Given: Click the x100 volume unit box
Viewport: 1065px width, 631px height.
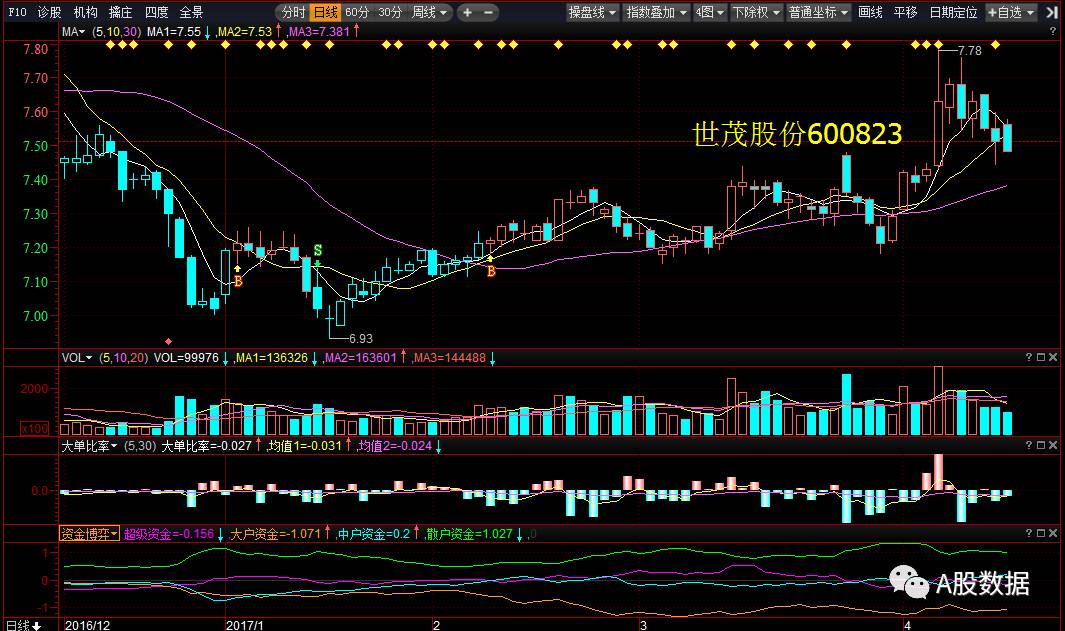Looking at the screenshot, I should click(x=35, y=429).
